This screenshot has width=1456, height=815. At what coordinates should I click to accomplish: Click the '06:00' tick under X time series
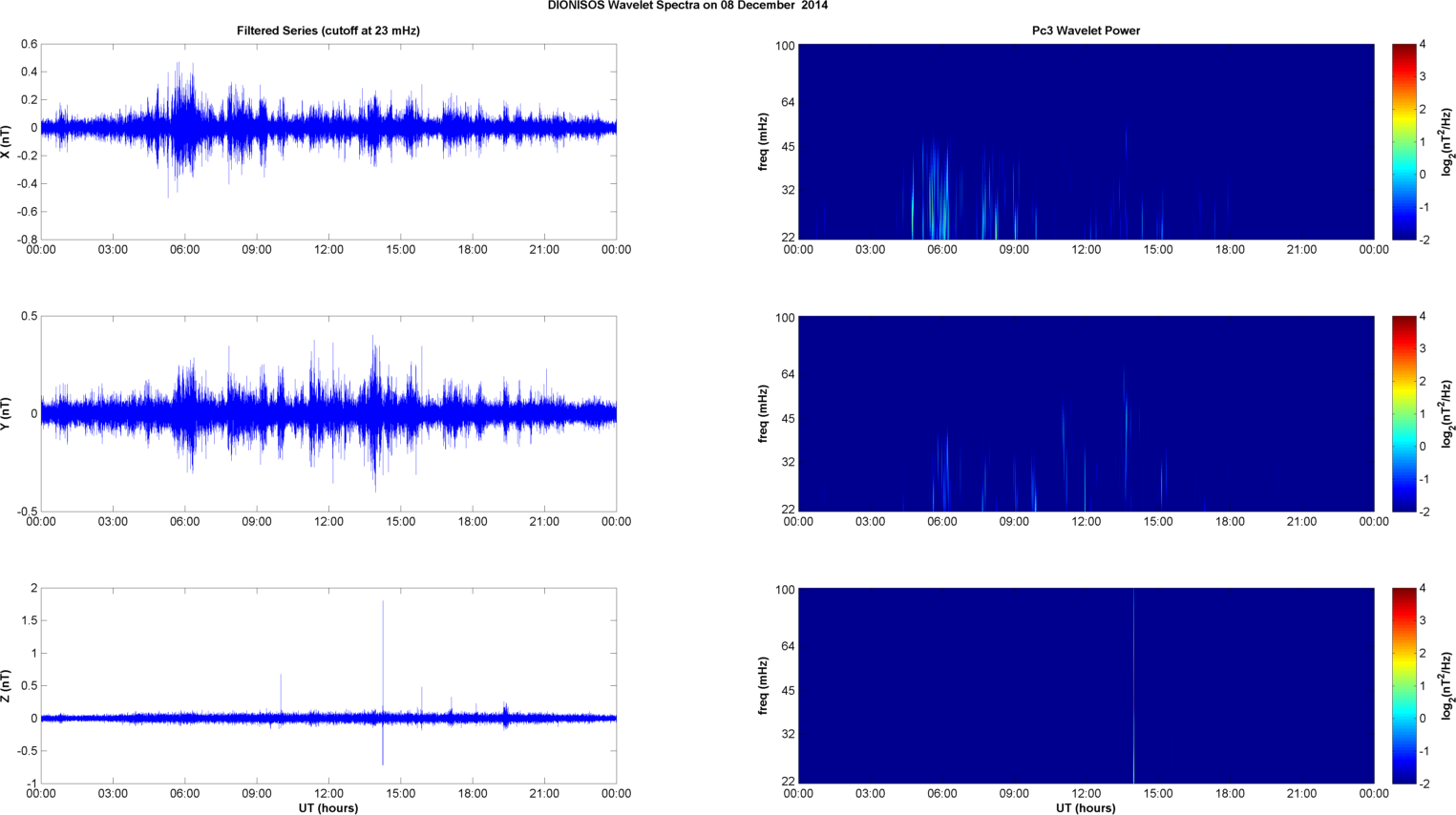pyautogui.click(x=184, y=250)
